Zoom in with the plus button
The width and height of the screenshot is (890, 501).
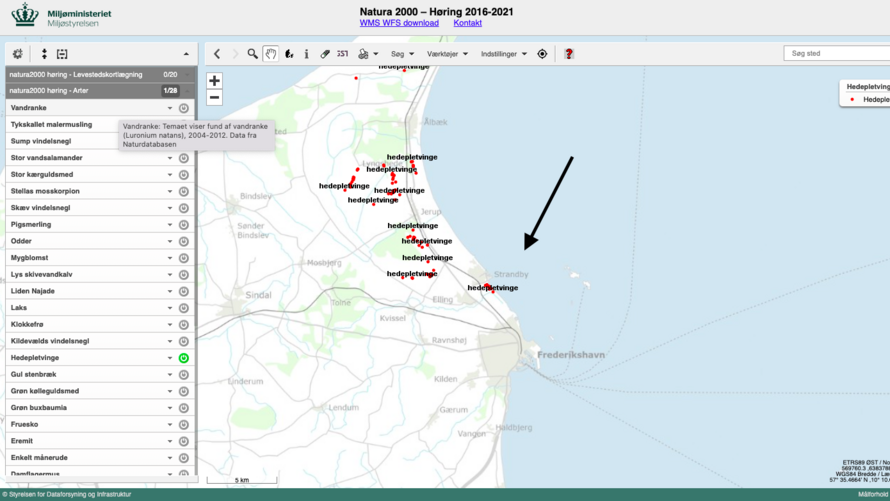coord(214,81)
